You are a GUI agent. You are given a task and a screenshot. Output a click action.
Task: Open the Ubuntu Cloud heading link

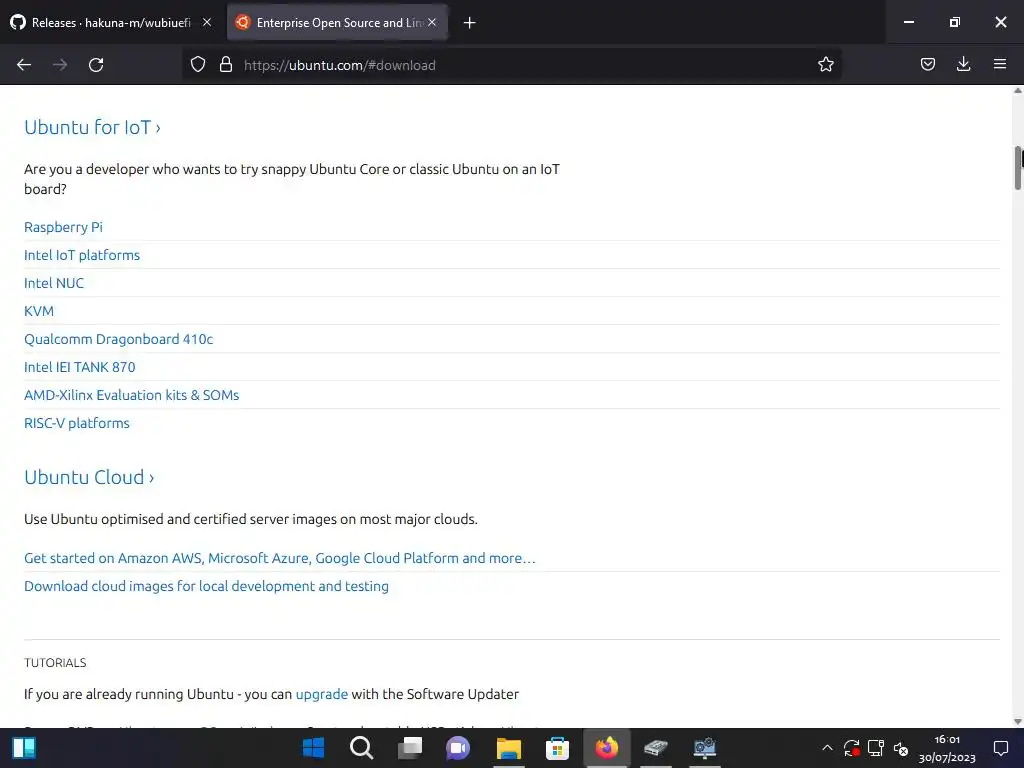coord(89,477)
